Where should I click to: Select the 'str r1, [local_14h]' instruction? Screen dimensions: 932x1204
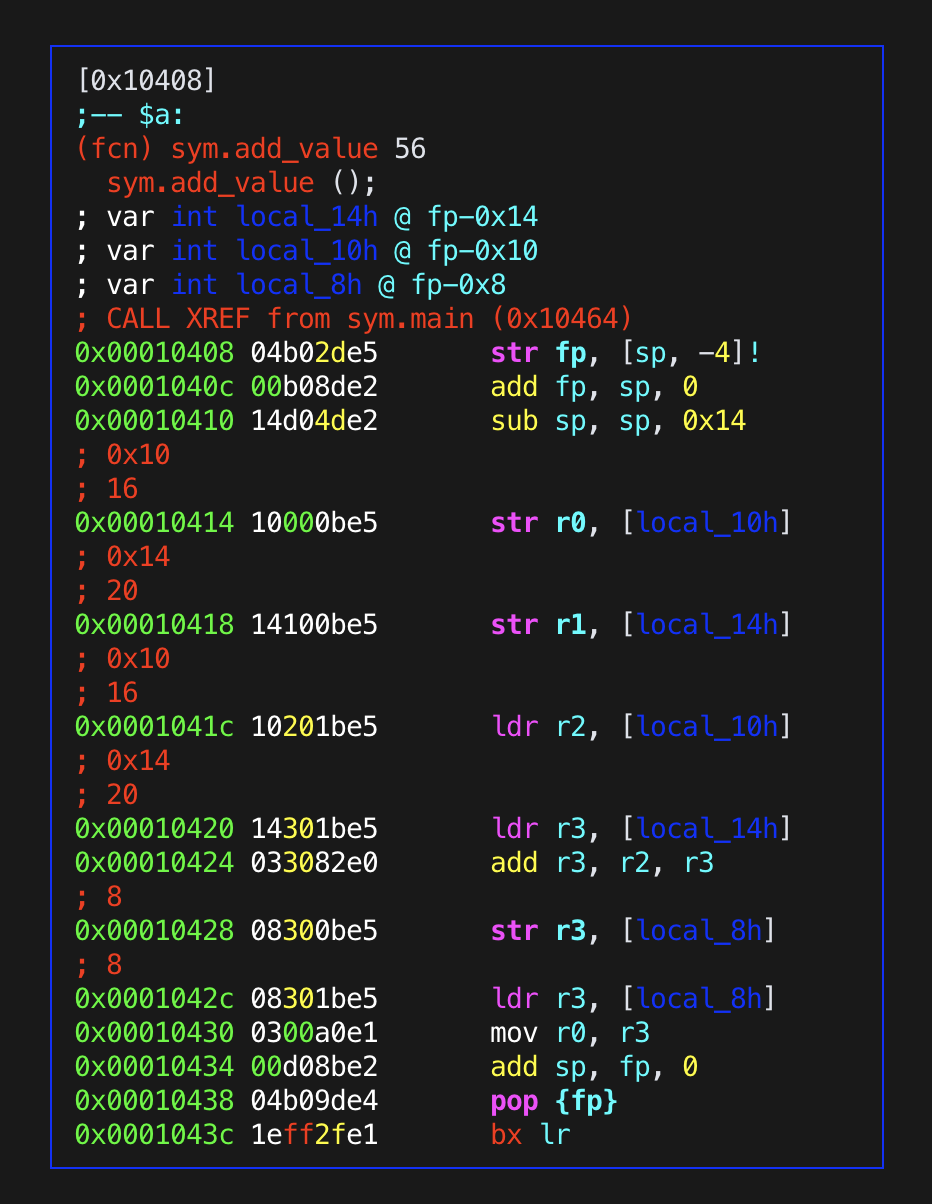[x=641, y=625]
